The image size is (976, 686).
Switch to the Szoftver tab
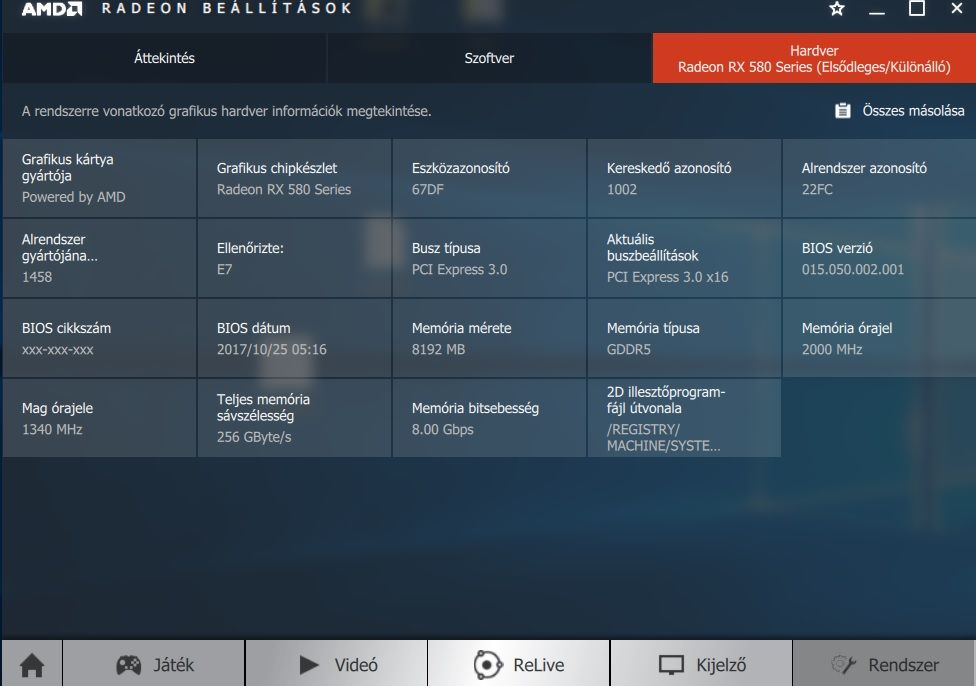point(489,58)
